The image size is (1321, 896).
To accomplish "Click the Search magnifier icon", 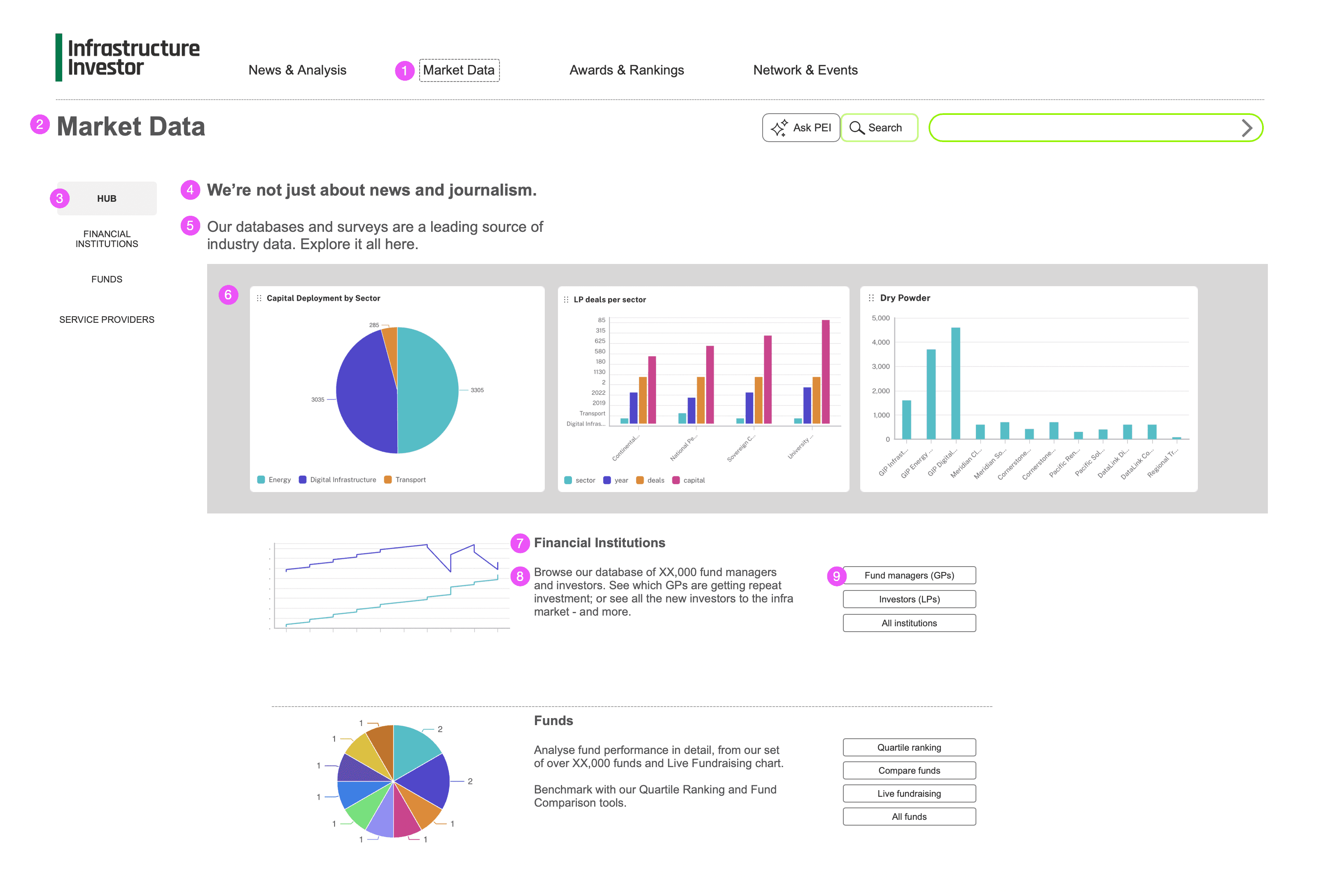I will [857, 128].
